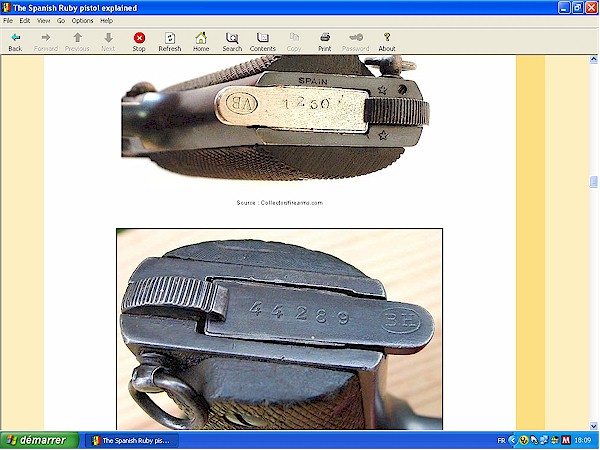Open the About question mark icon

(x=387, y=40)
